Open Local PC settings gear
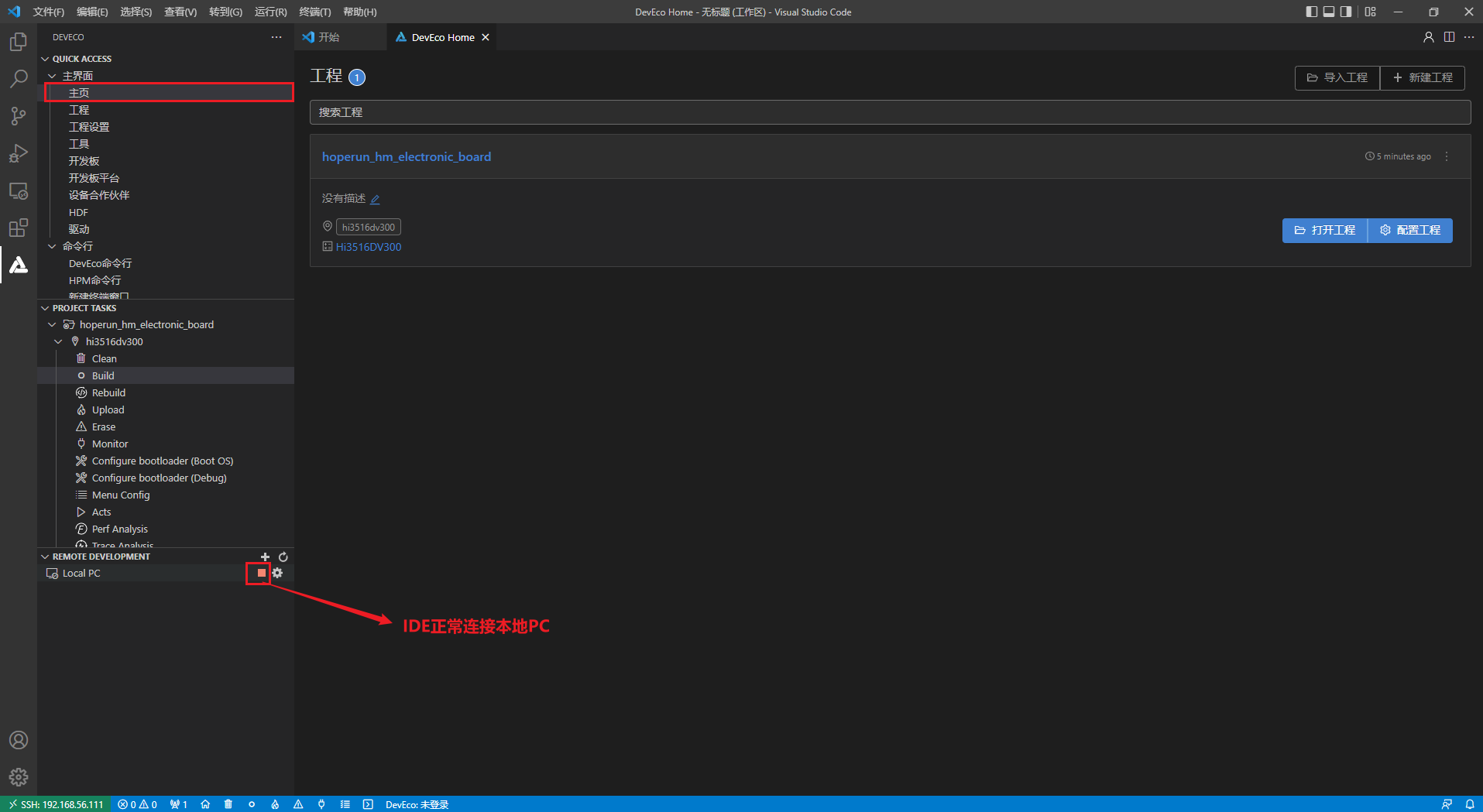Viewport: 1483px width, 812px height. [278, 573]
